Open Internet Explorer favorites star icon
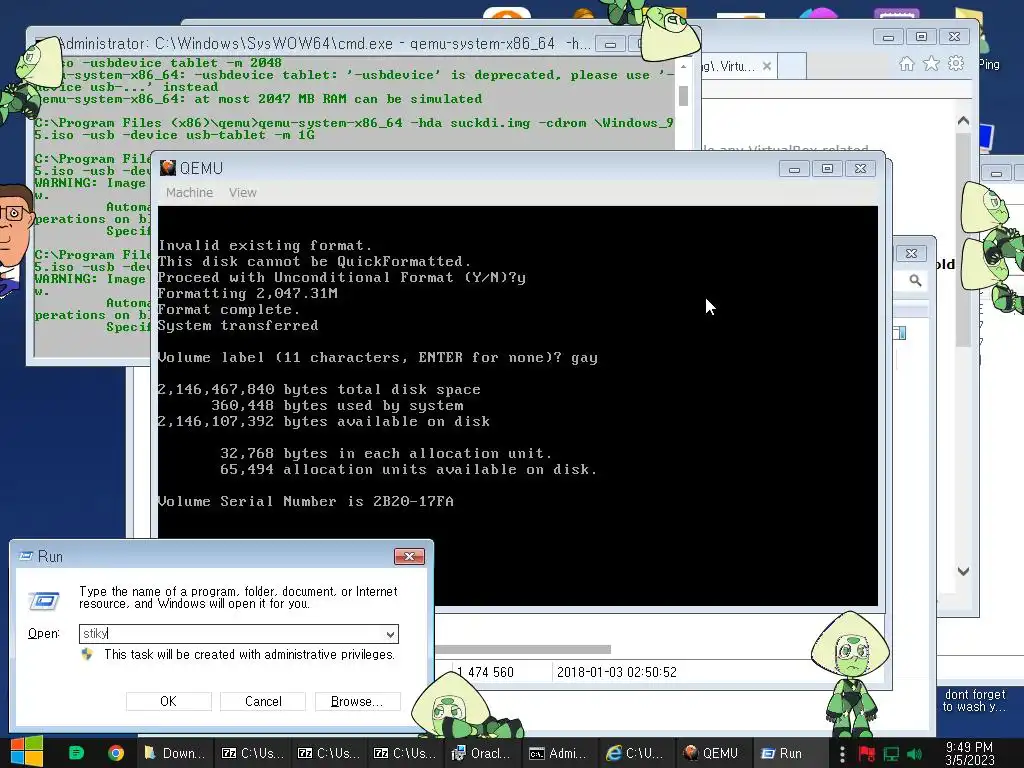1024x768 pixels. tap(931, 63)
